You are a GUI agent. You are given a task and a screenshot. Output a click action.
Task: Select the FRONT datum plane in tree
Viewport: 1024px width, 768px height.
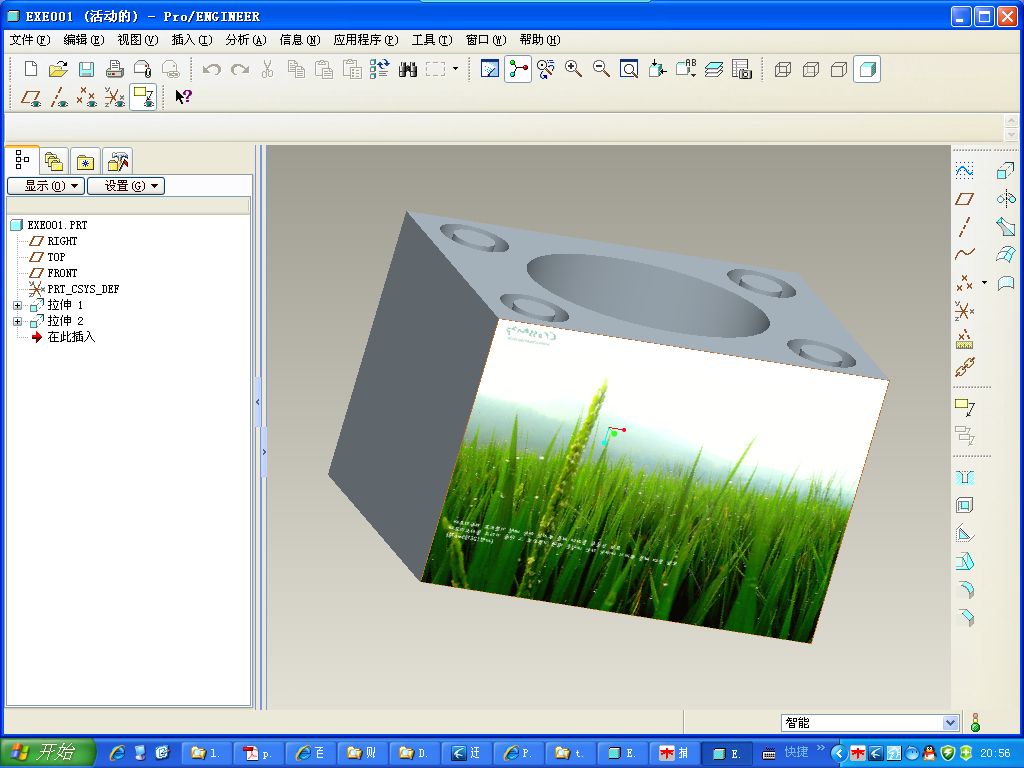[x=61, y=273]
